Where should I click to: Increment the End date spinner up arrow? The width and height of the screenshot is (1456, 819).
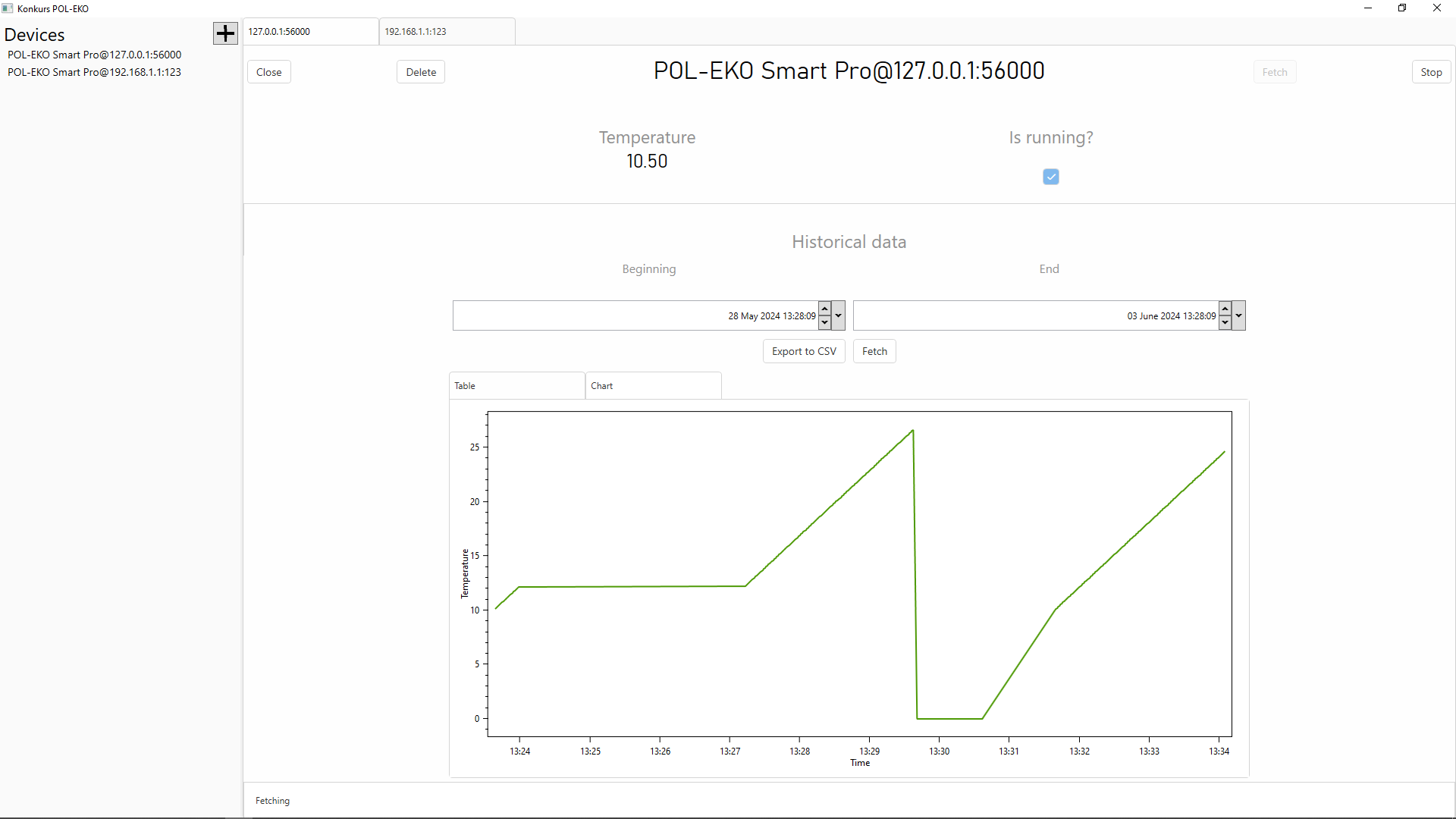click(1225, 309)
